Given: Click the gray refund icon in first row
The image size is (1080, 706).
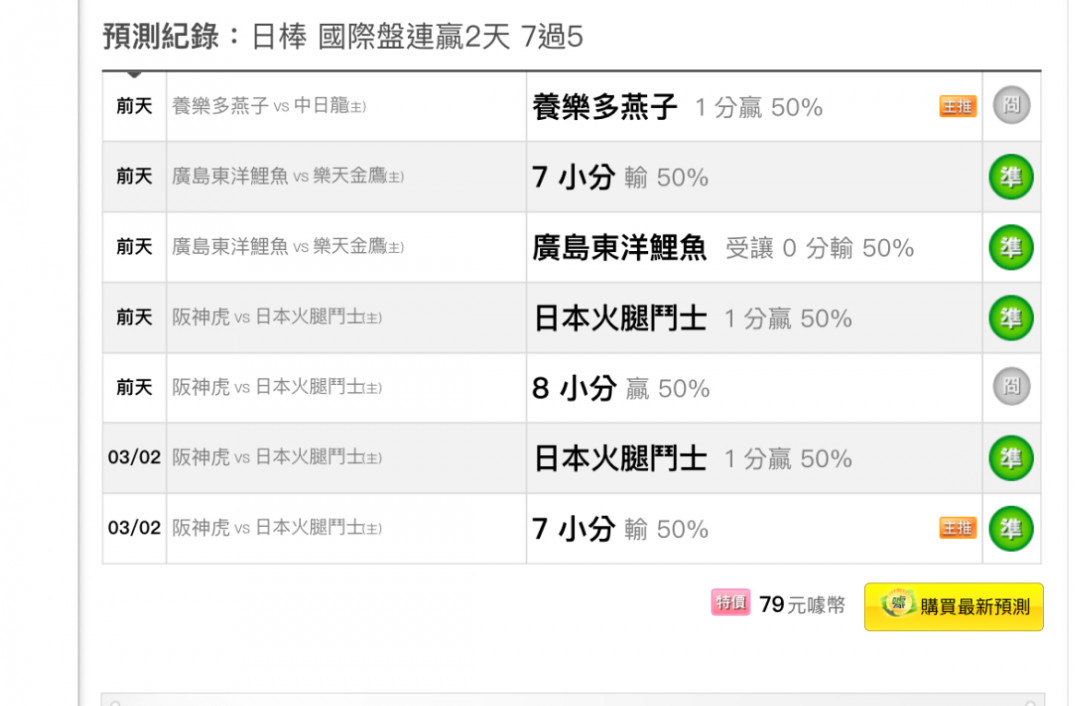Looking at the screenshot, I should click(1011, 105).
